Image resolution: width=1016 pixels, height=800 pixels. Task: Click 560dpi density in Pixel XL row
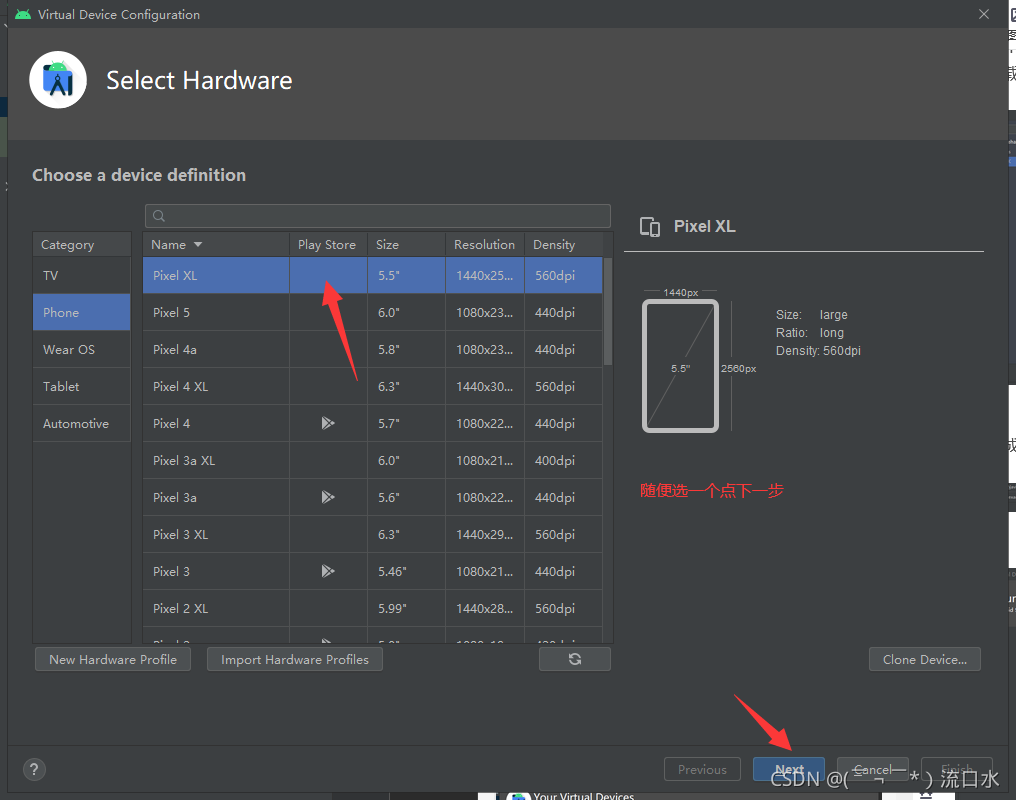coord(555,275)
